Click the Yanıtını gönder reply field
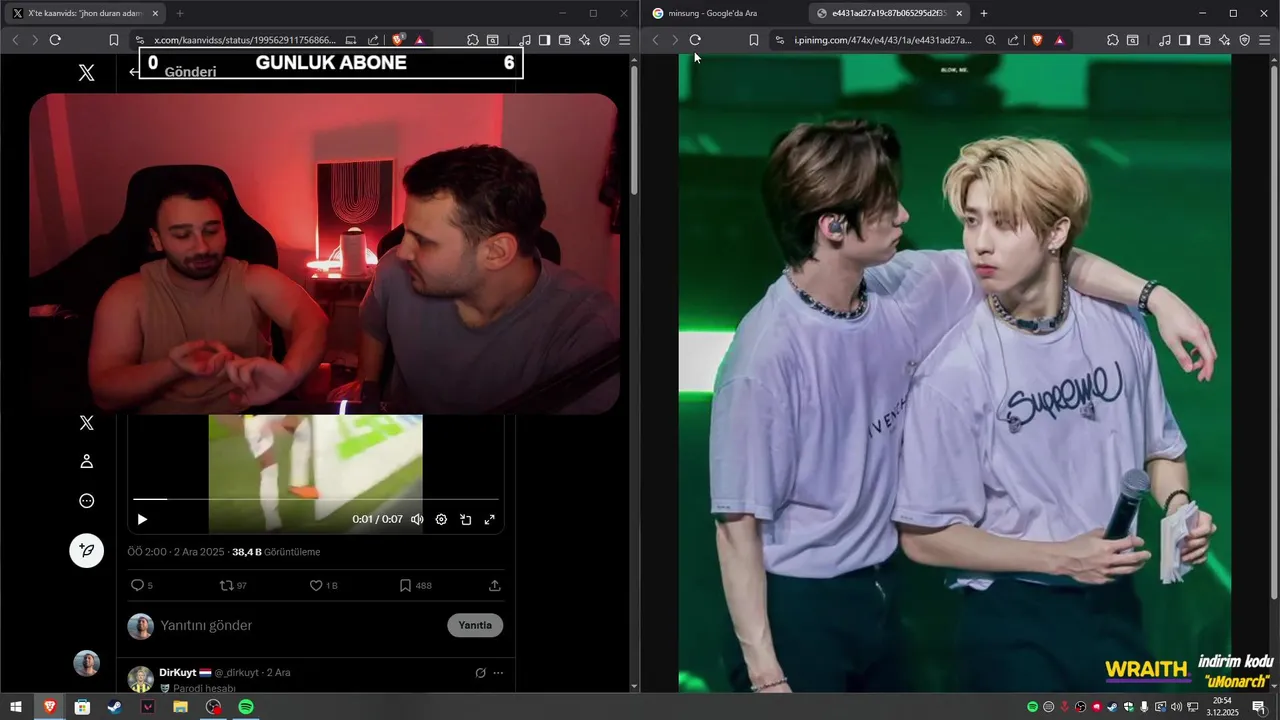 300,625
